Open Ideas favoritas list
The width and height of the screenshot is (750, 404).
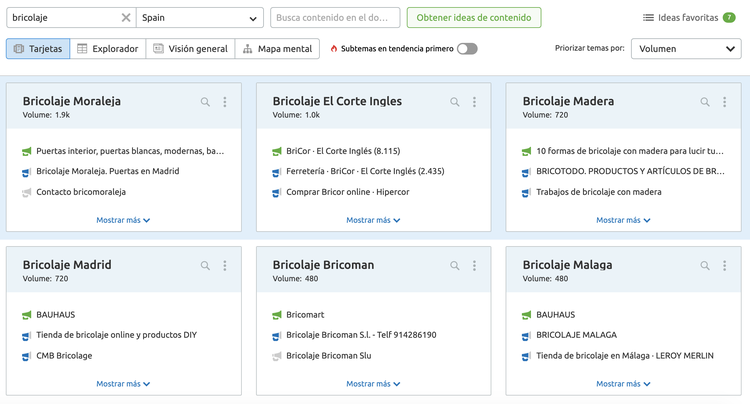[688, 18]
